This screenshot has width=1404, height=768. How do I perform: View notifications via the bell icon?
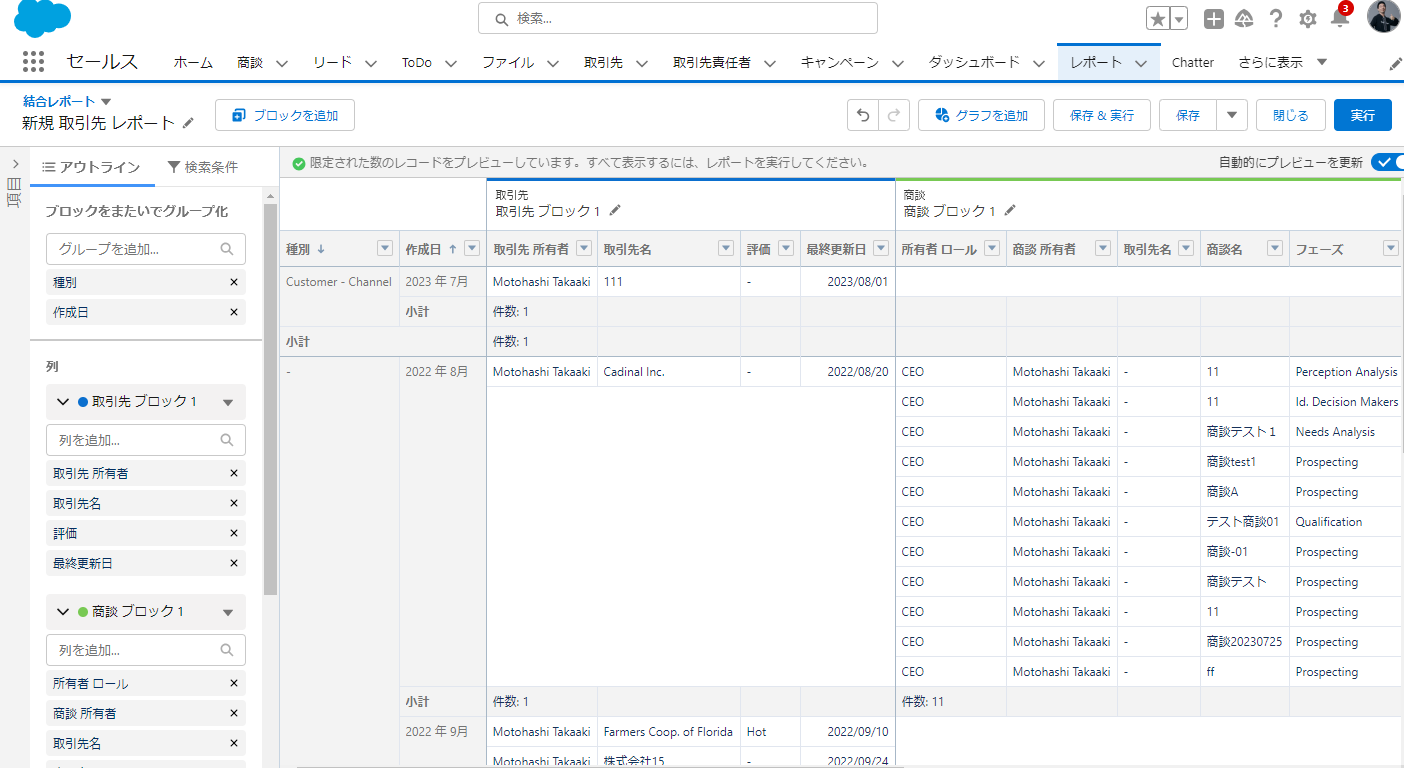coord(1339,18)
